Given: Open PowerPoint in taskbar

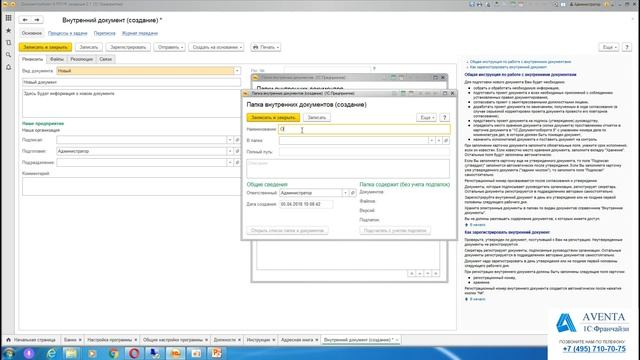Looking at the screenshot, I should [216, 353].
